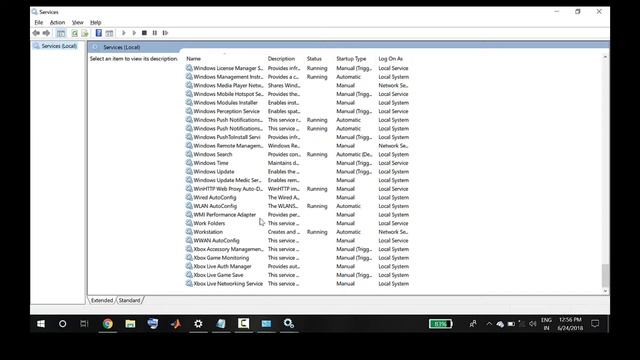The width and height of the screenshot is (640, 360).
Task: Click the gear icon beside Windows Update
Action: tap(189, 171)
